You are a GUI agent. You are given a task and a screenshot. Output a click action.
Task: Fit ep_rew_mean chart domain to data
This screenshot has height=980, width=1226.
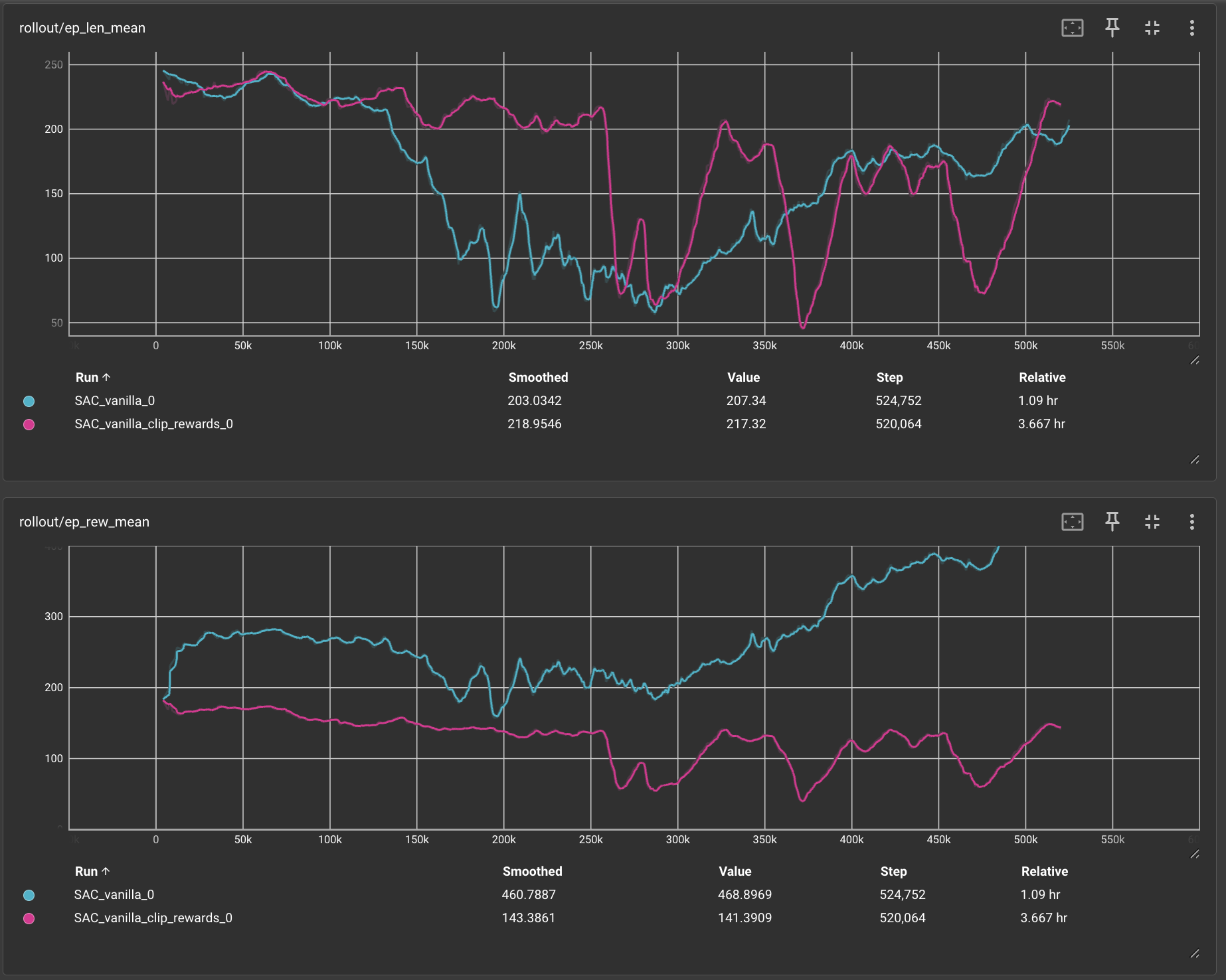(1072, 522)
